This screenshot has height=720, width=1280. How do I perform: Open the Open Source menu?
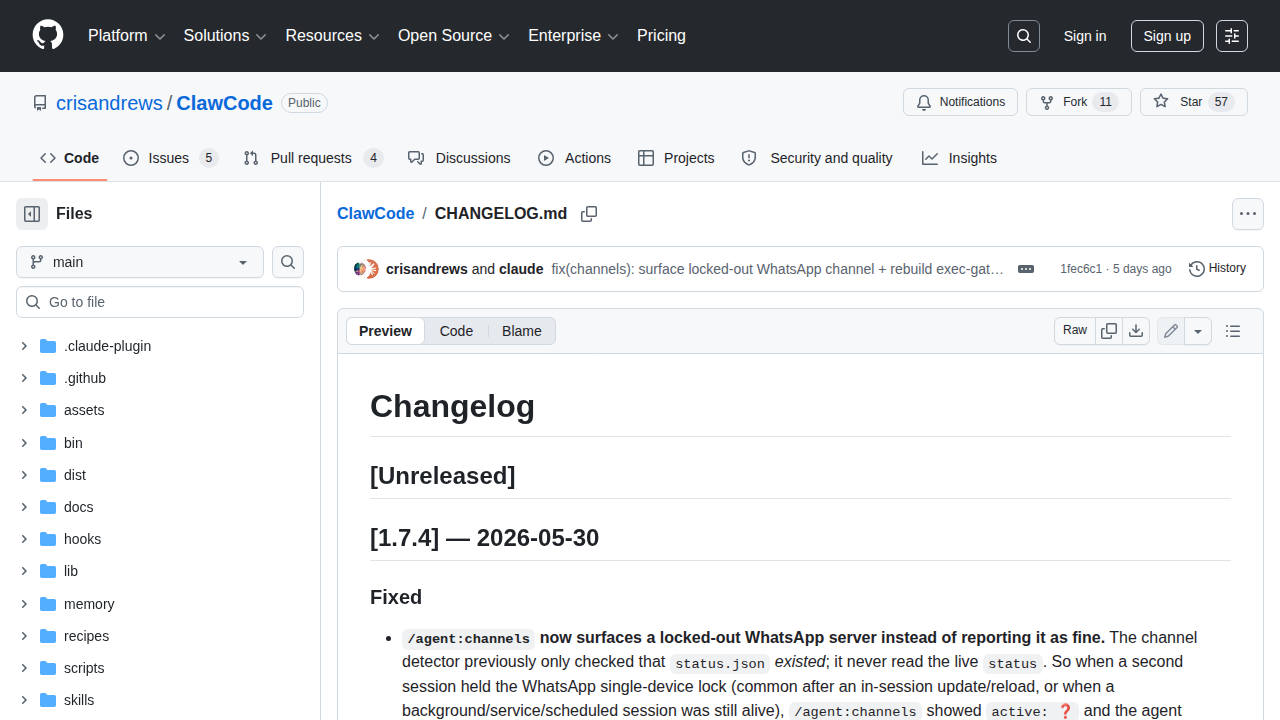(454, 36)
